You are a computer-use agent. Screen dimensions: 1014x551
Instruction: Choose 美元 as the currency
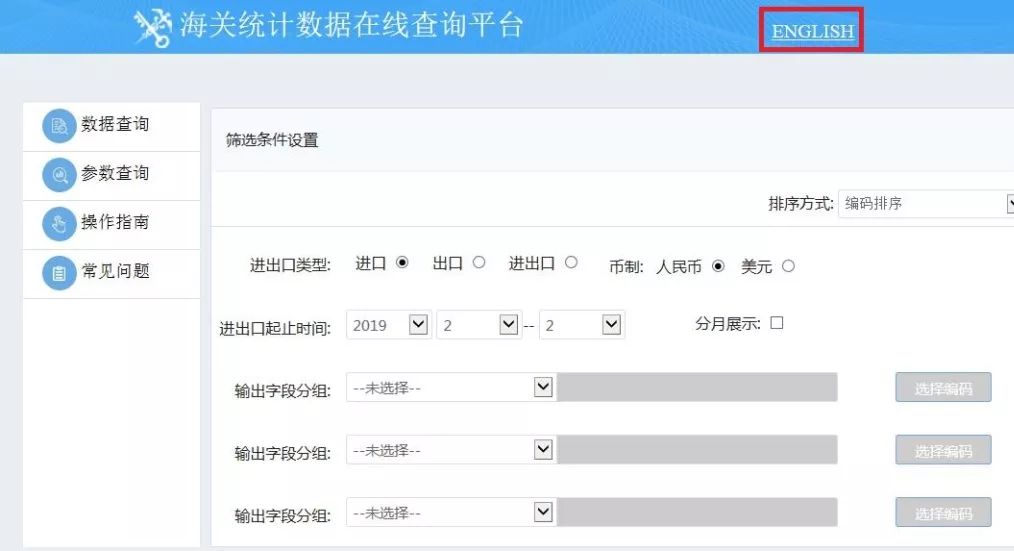point(788,266)
